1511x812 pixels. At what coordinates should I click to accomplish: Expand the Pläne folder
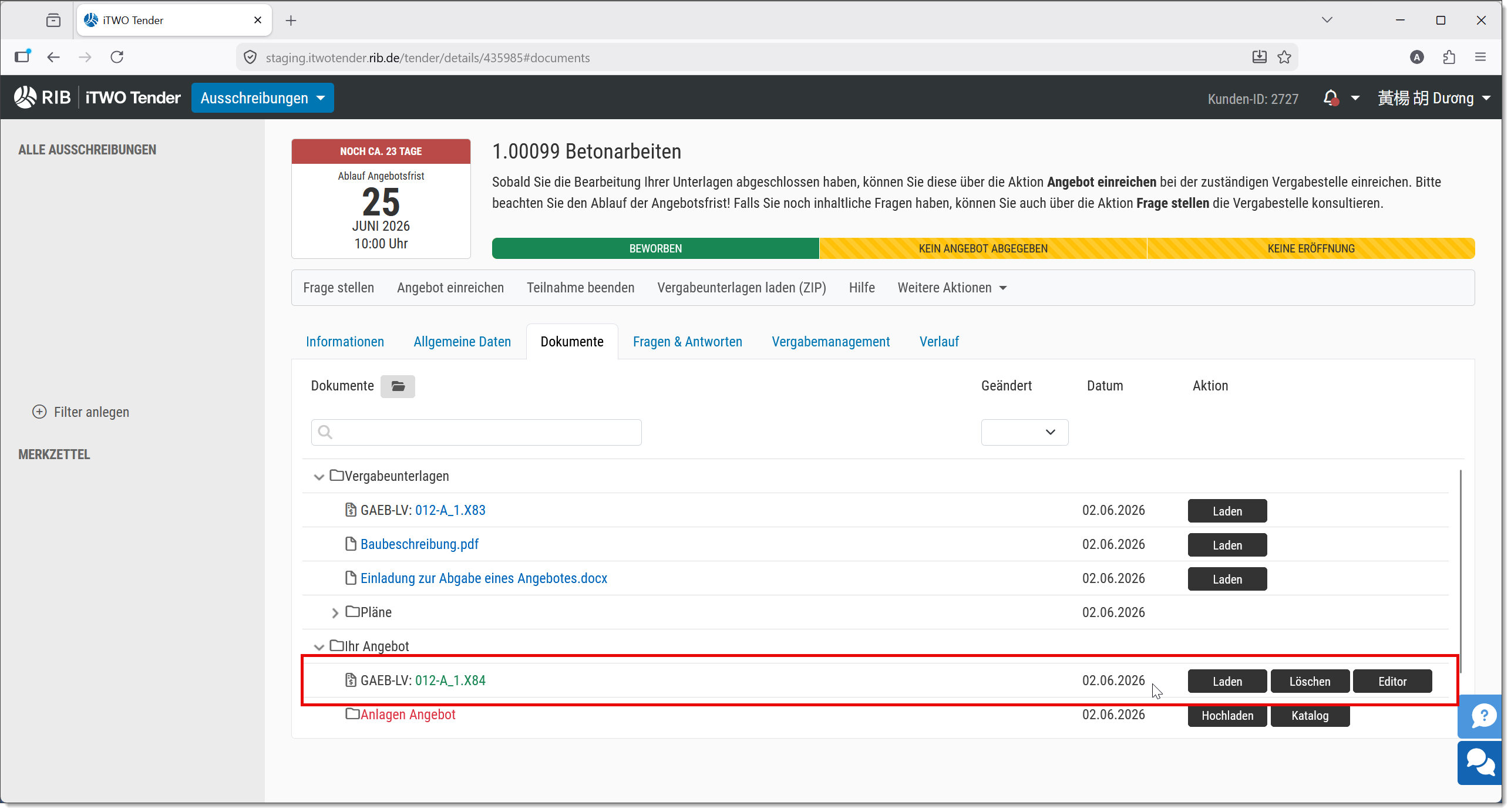(335, 613)
